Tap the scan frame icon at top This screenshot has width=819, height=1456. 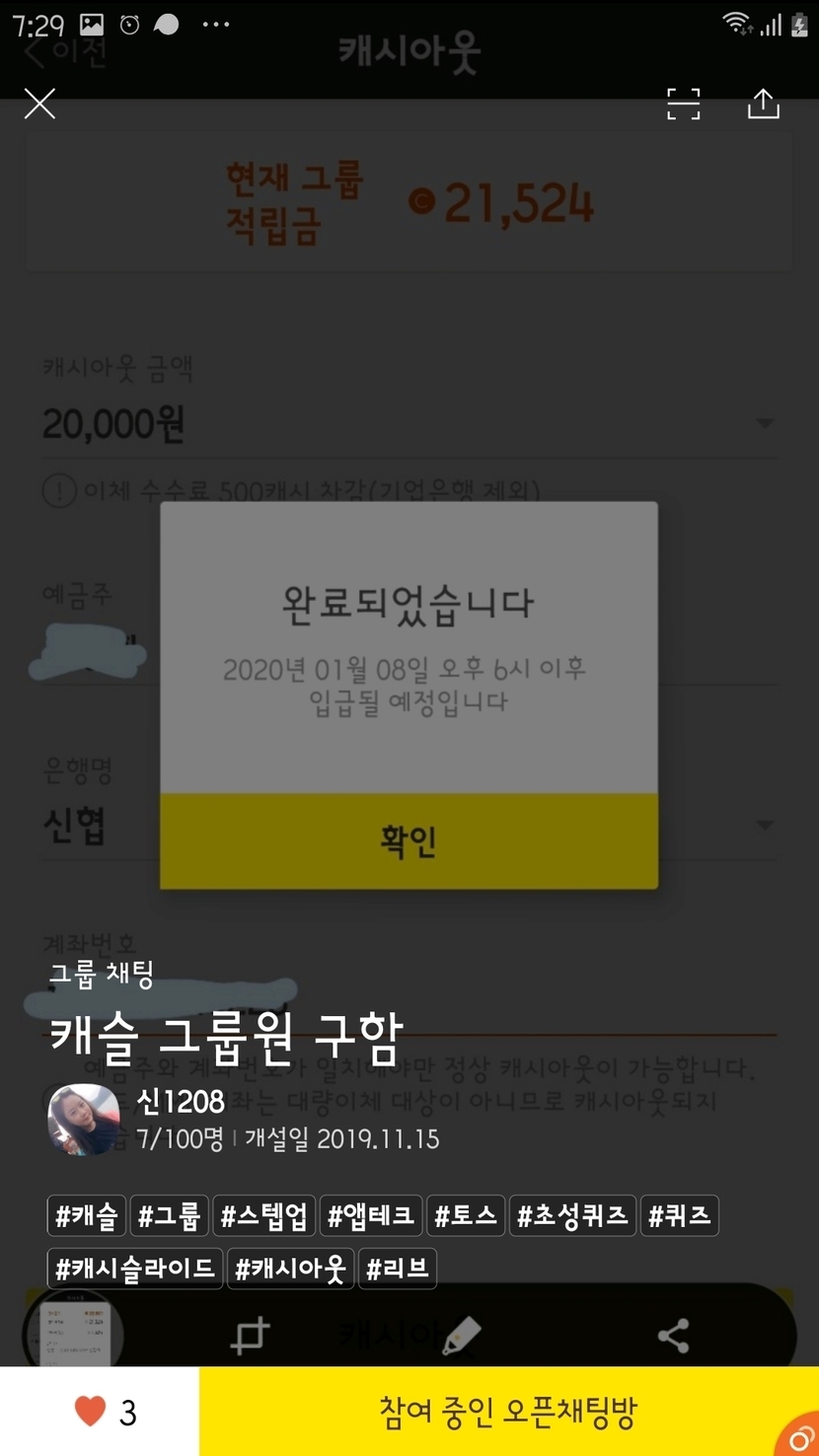[683, 104]
